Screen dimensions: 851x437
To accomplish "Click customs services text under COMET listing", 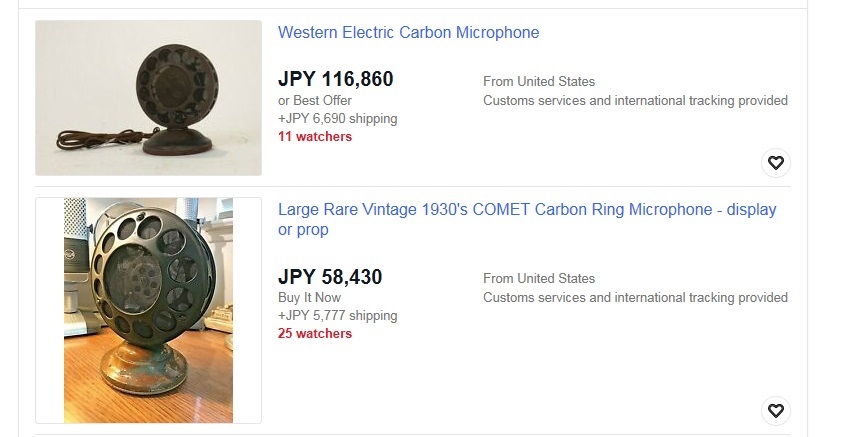I will [635, 297].
